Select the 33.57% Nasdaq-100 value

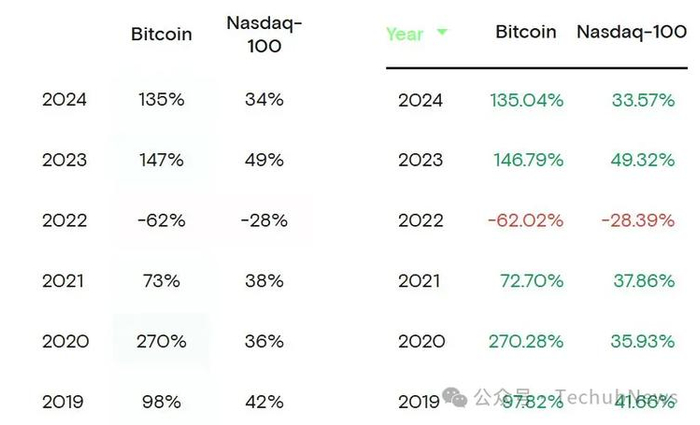tap(643, 100)
